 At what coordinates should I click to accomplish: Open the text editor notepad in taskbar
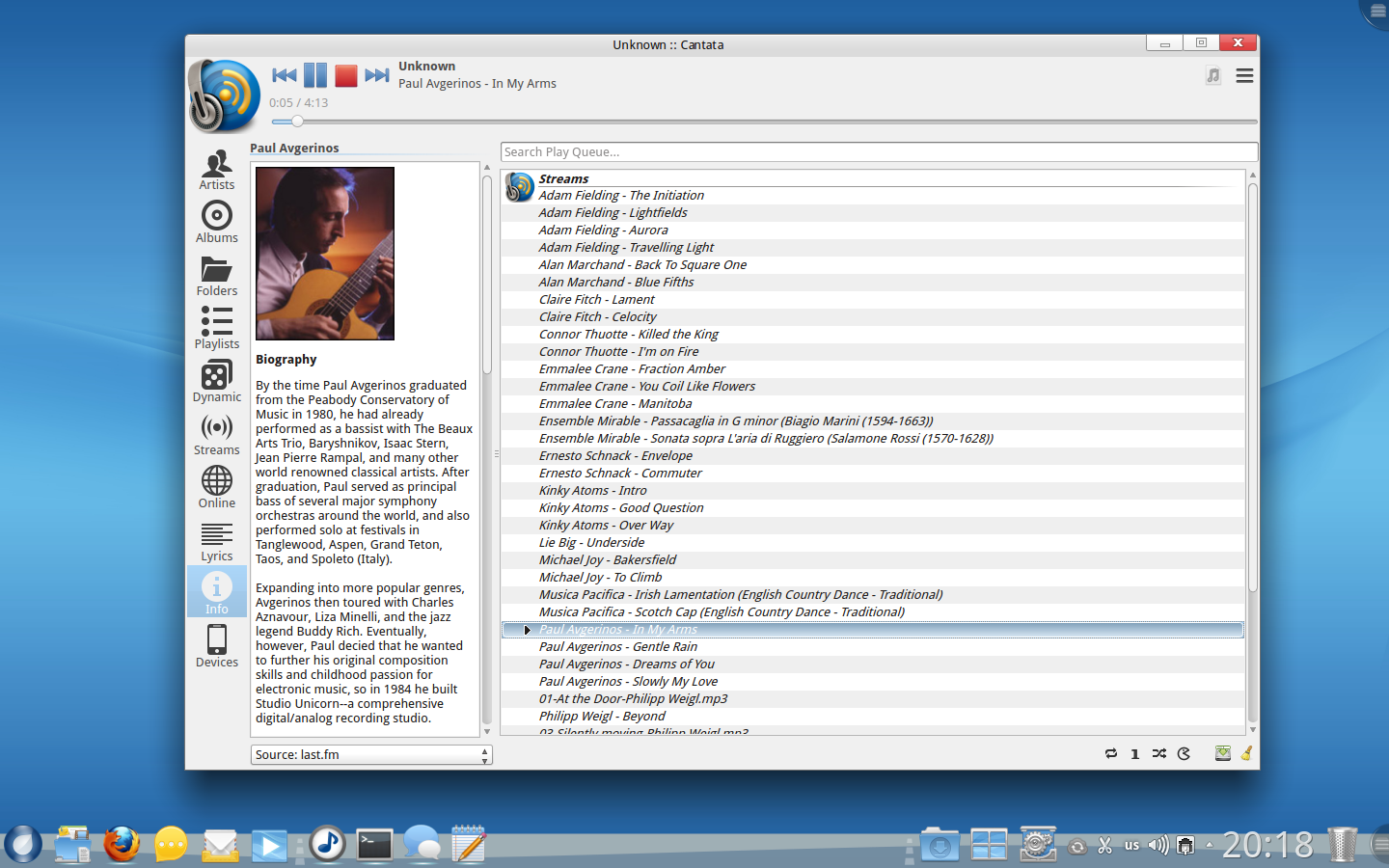[468, 844]
